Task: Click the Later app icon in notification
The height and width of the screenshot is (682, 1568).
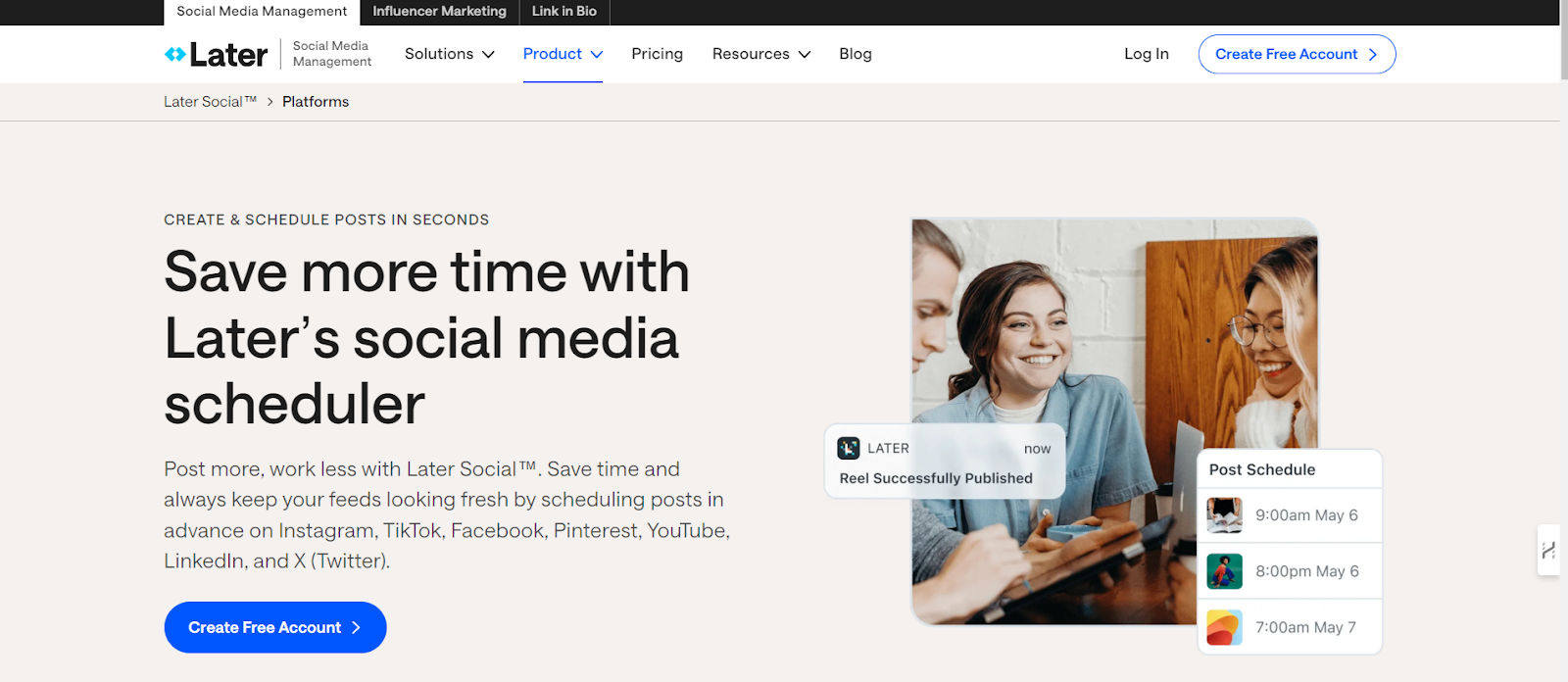Action: coord(849,448)
